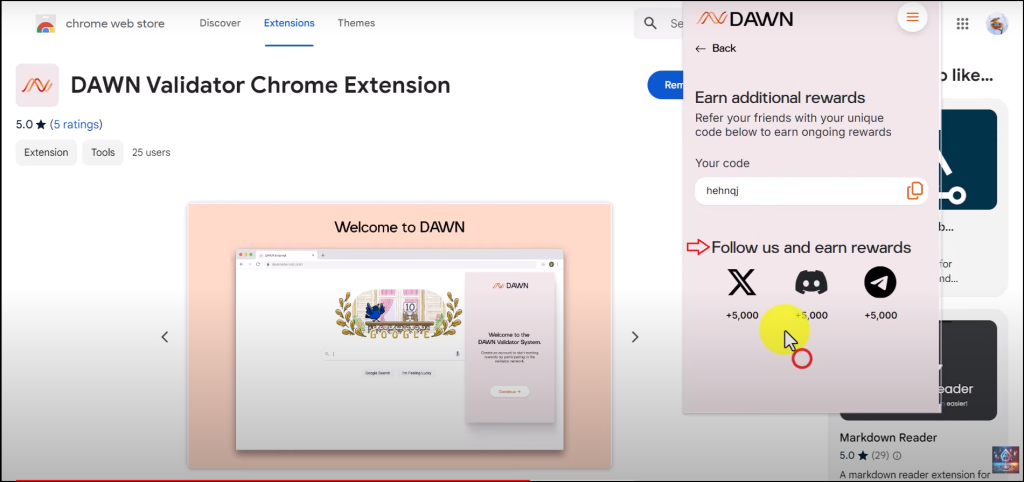This screenshot has height=482, width=1024.
Task: Go back using the Back arrow
Action: (715, 48)
